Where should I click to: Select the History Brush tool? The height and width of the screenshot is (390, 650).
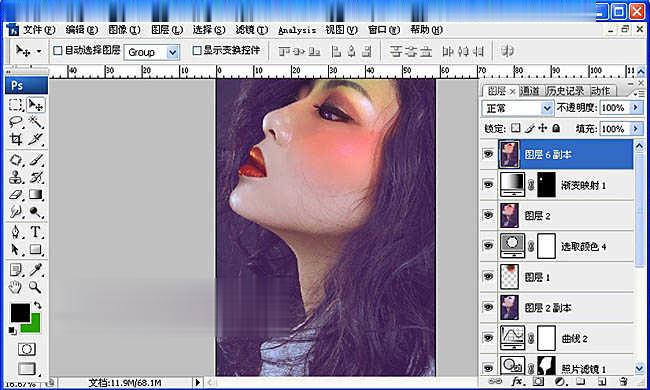[x=36, y=177]
